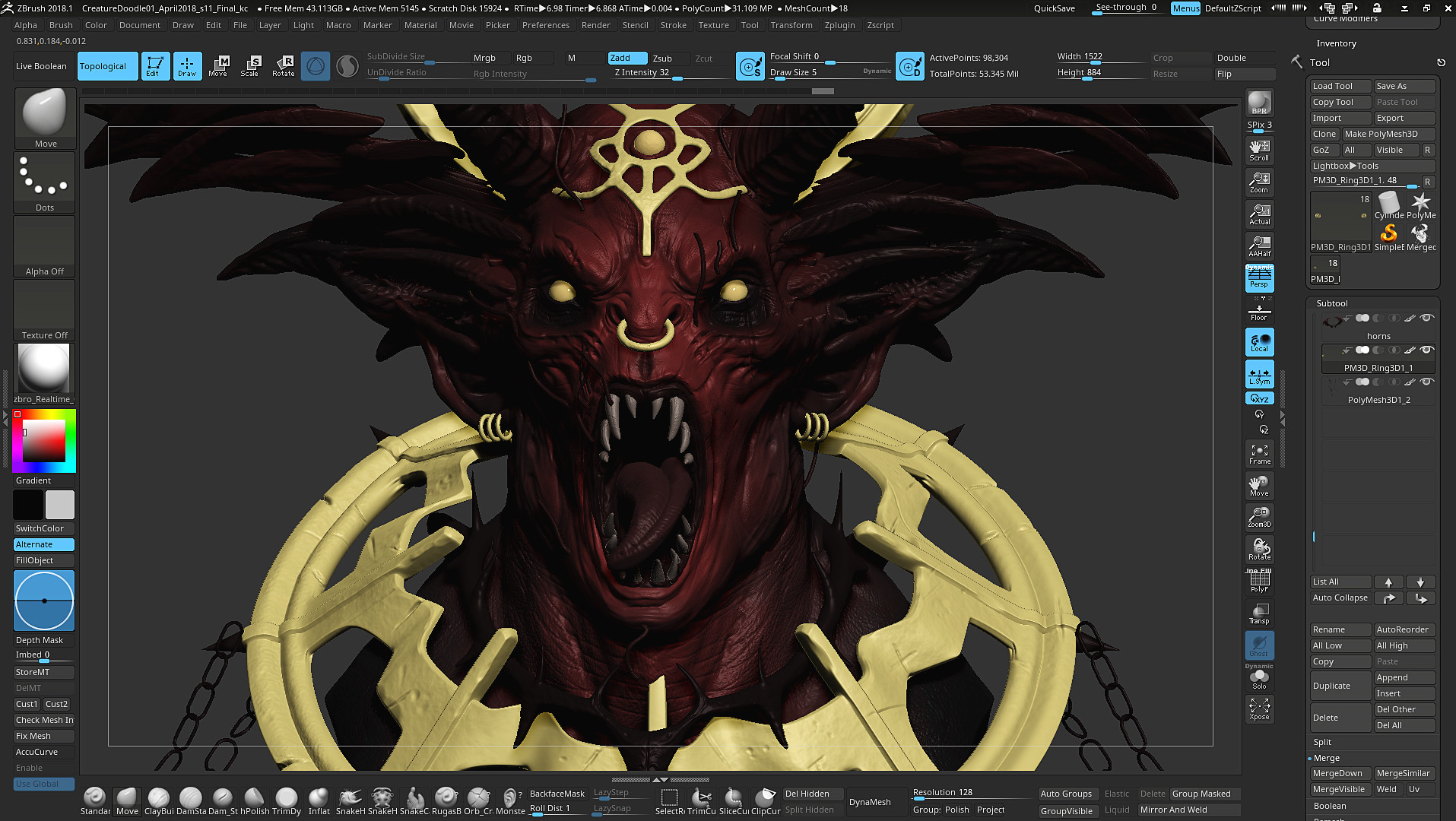Hide the horns subtool with its eye icon
Image resolution: width=1456 pixels, height=821 pixels.
tap(1426, 318)
